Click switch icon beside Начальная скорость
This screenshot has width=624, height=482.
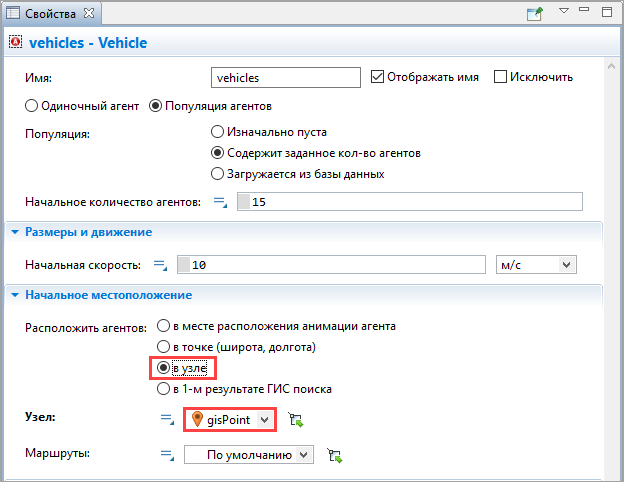tap(160, 265)
